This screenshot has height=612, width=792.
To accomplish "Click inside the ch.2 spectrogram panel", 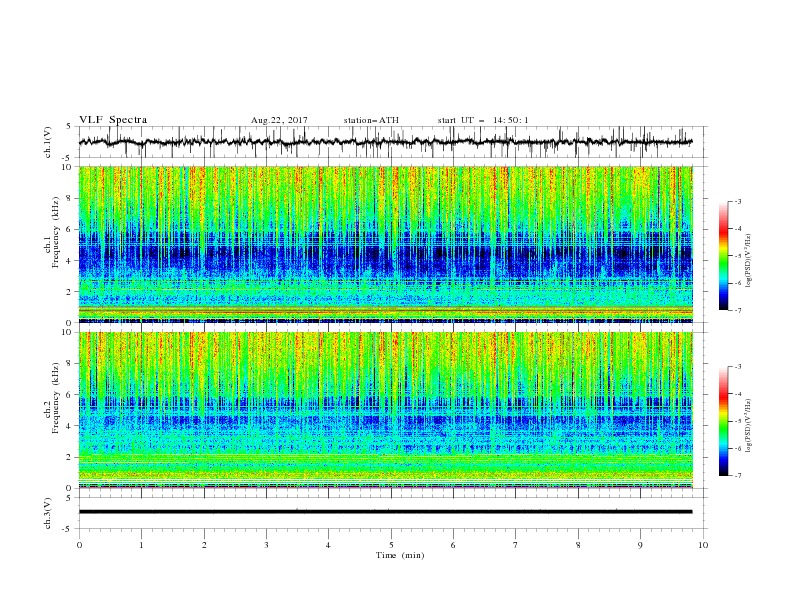I will point(385,410).
